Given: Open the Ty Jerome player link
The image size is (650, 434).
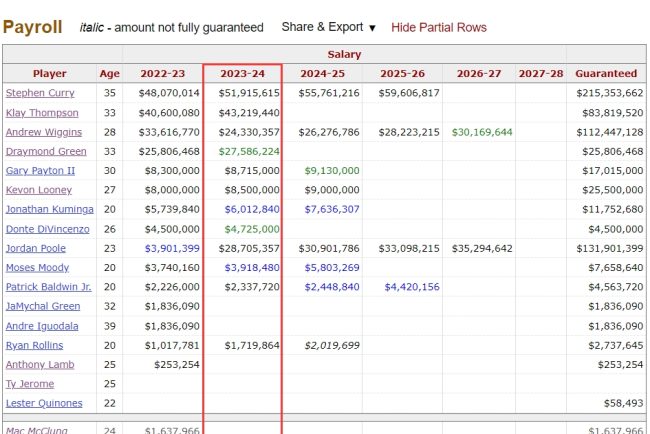Looking at the screenshot, I should tap(30, 384).
